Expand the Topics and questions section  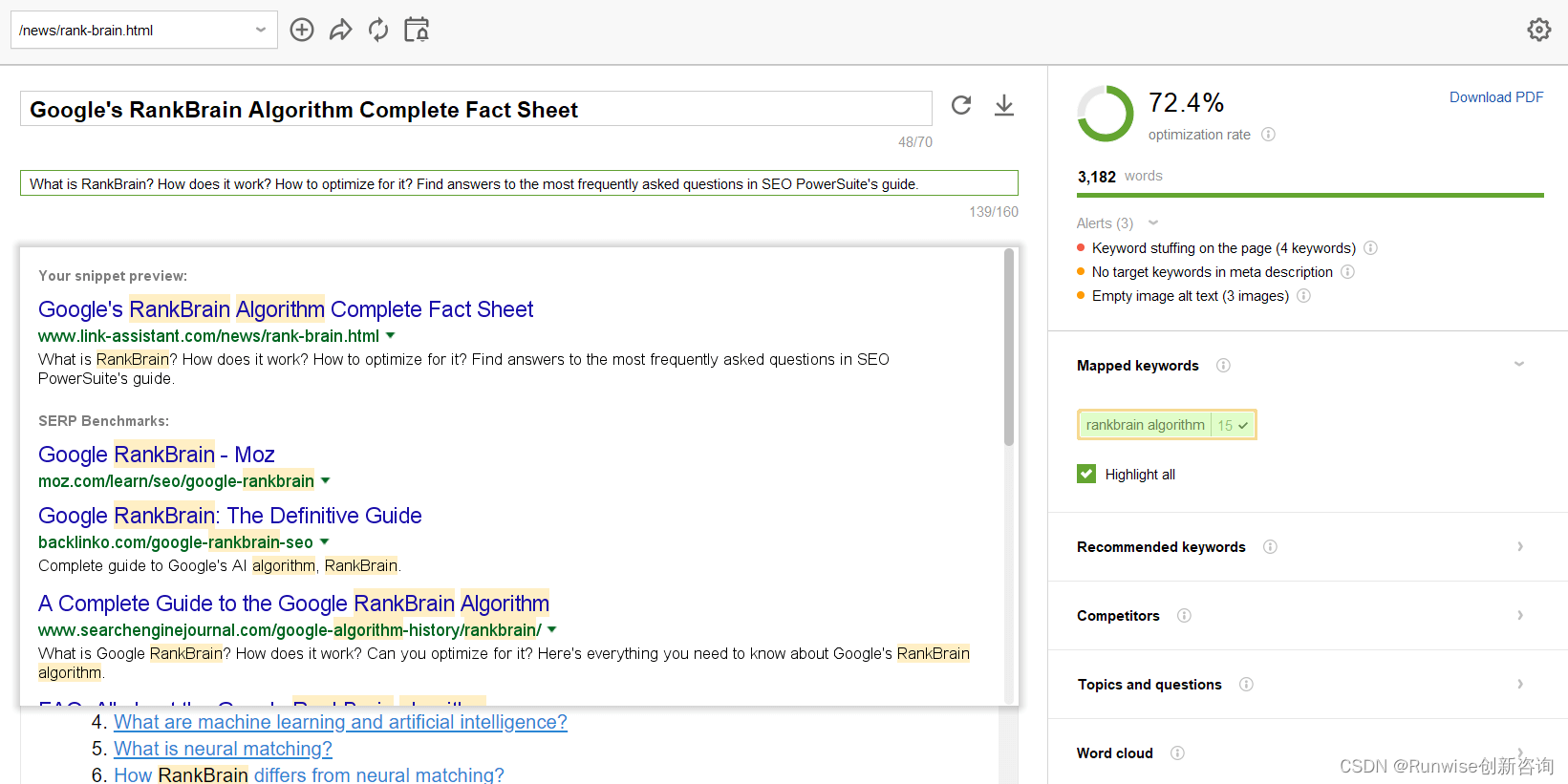(1519, 684)
